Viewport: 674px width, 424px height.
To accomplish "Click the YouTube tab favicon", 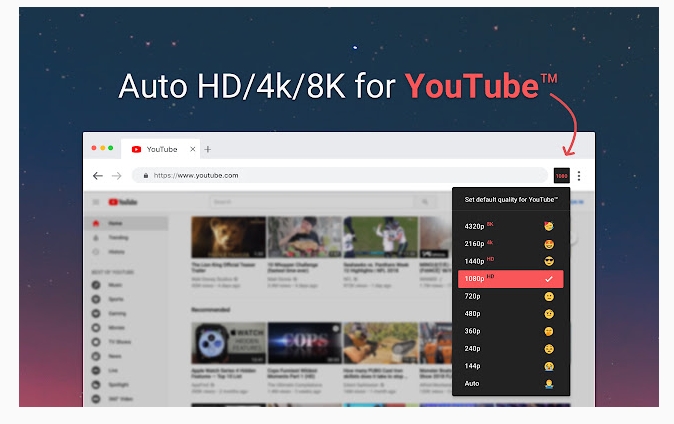I will tap(136, 149).
